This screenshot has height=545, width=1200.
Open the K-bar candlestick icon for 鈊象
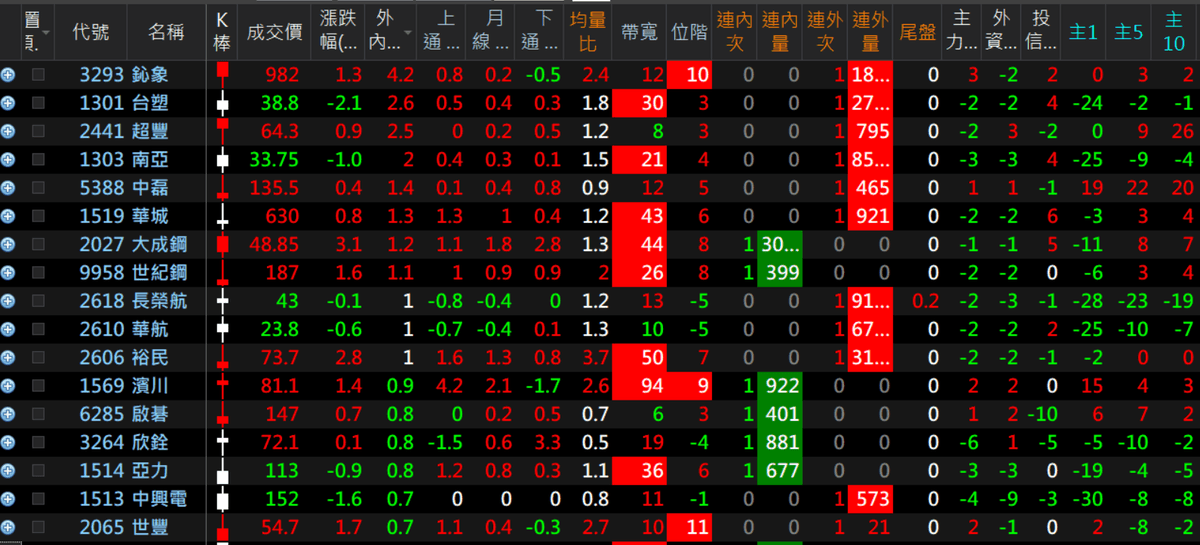click(x=223, y=74)
